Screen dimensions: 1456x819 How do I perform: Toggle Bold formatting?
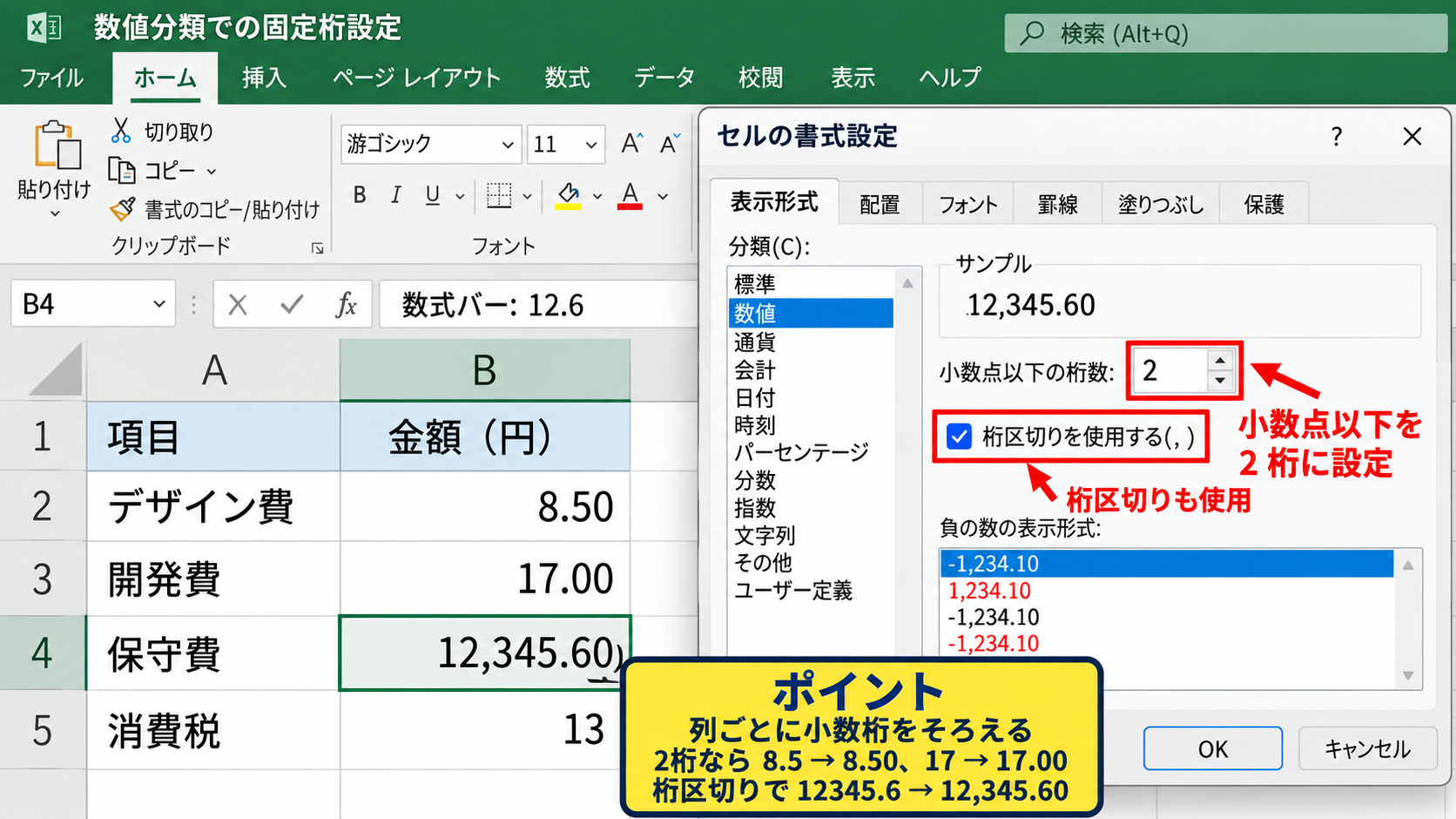360,195
